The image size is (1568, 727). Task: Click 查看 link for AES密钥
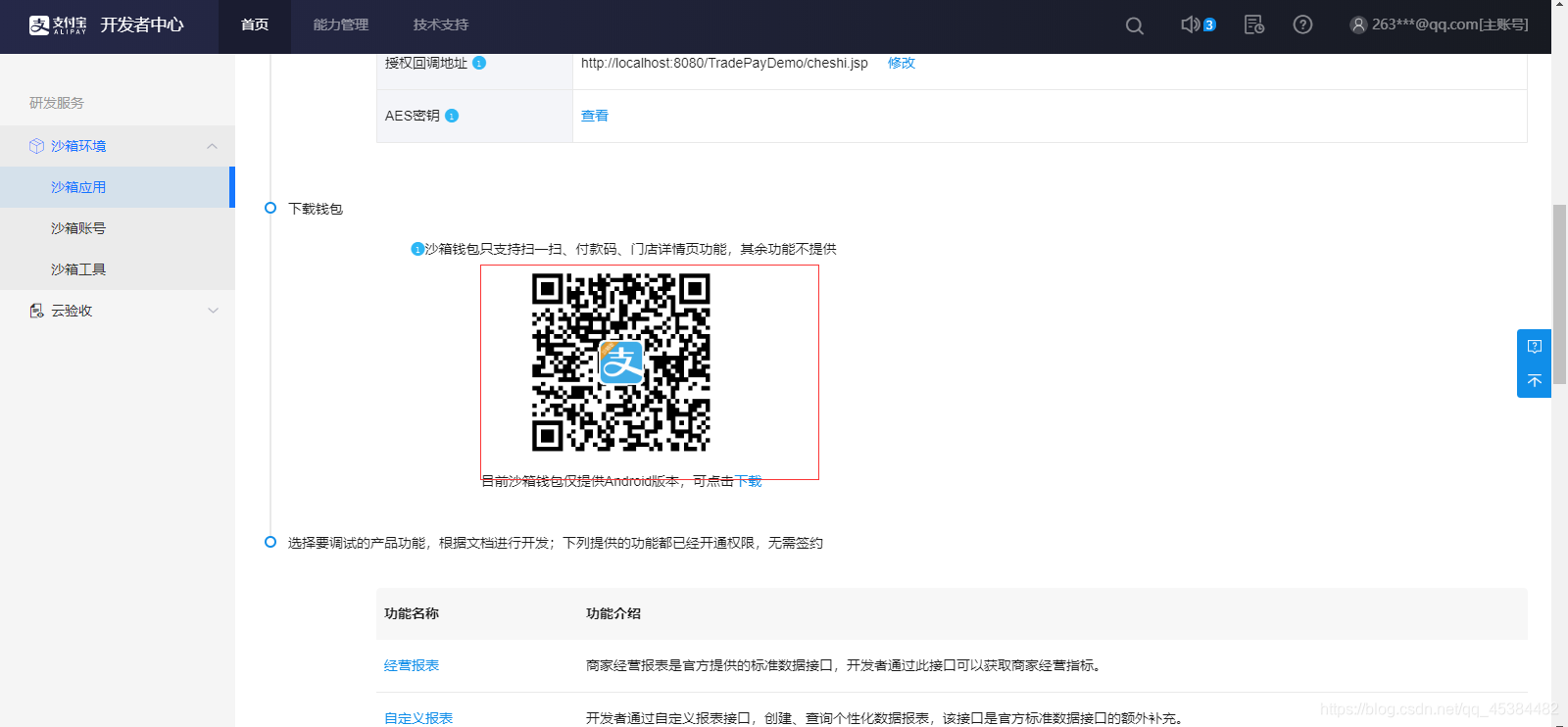(595, 116)
